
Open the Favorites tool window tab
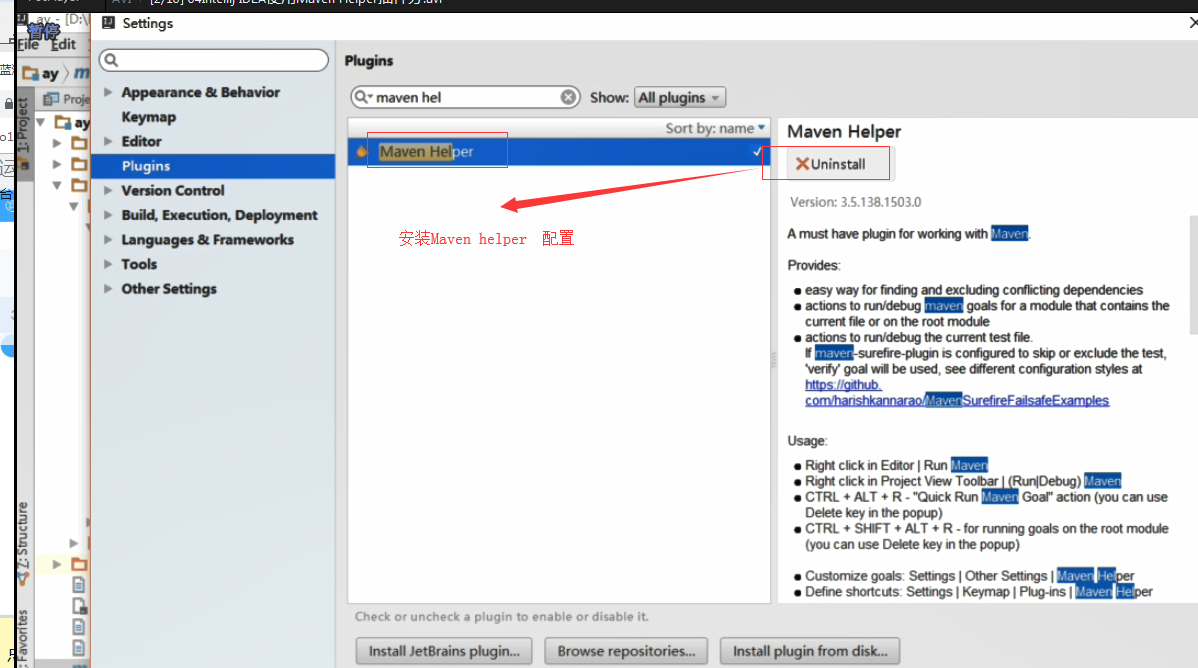[x=23, y=637]
